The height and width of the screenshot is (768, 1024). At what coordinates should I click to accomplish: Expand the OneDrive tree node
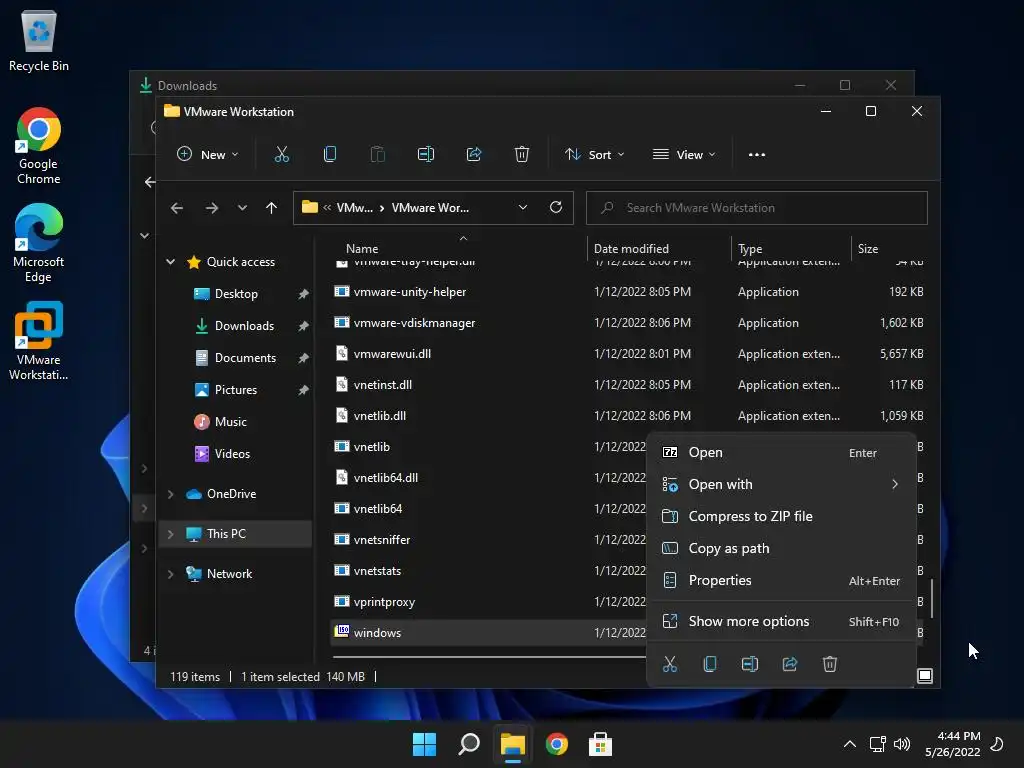(170, 494)
